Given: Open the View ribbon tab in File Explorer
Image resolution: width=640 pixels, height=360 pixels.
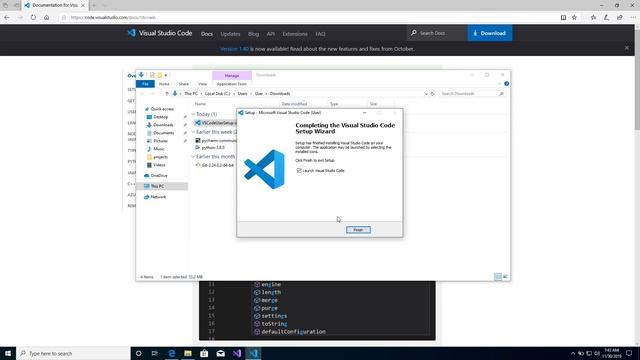Looking at the screenshot, I should (202, 84).
